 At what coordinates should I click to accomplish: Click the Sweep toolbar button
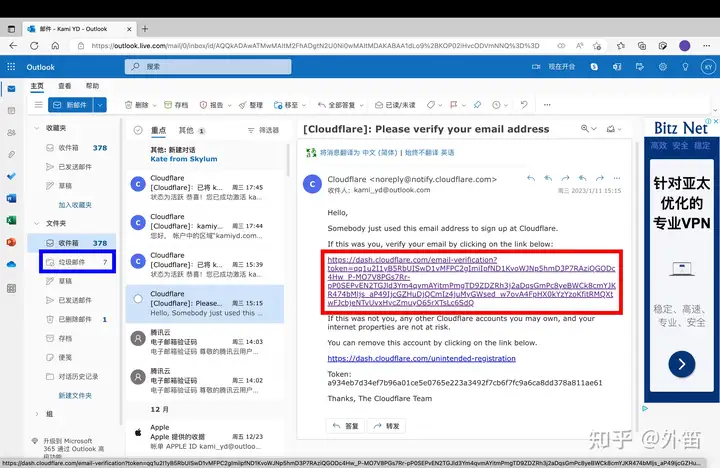click(x=251, y=105)
